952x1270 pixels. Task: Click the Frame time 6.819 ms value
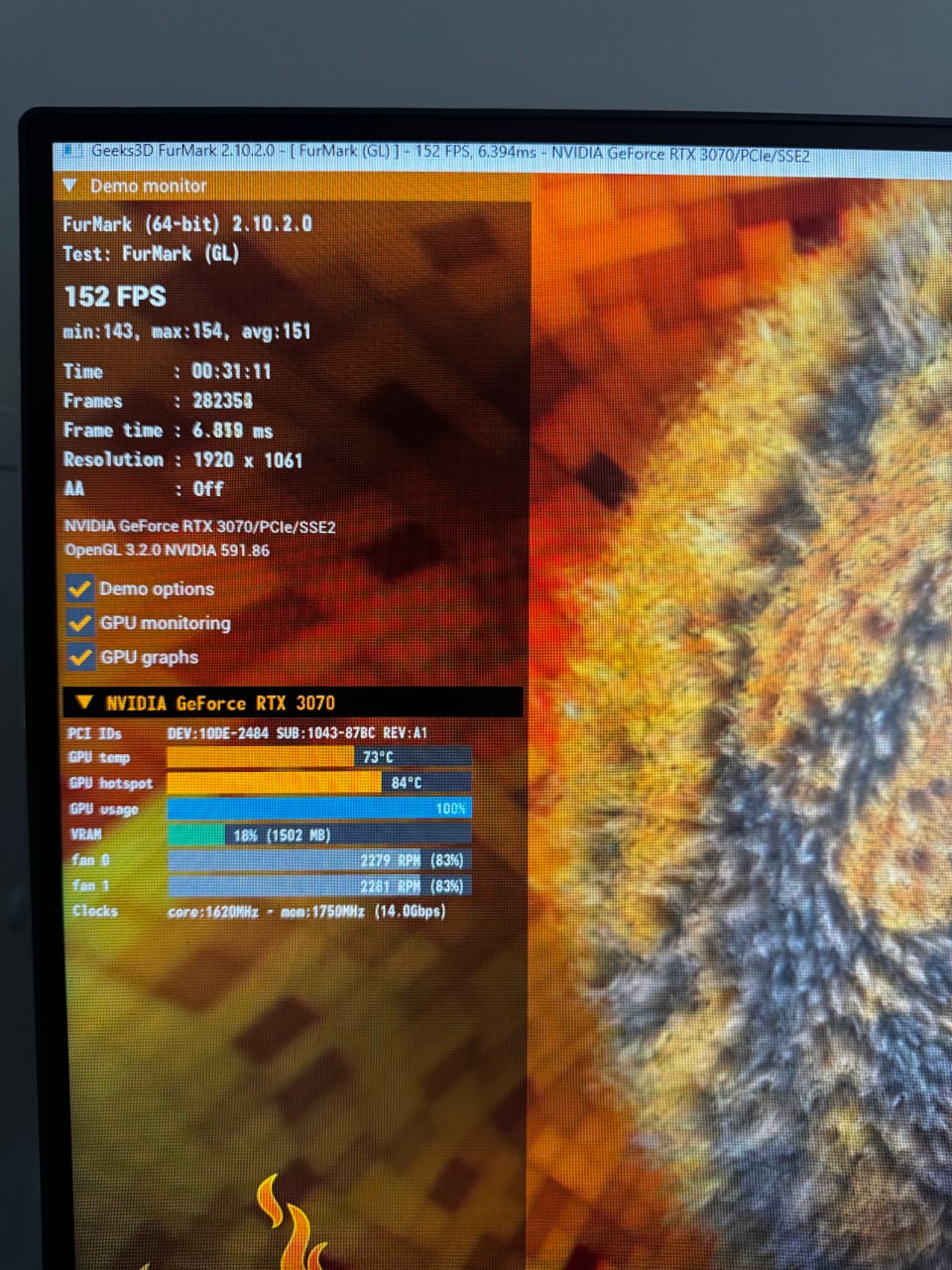(232, 431)
